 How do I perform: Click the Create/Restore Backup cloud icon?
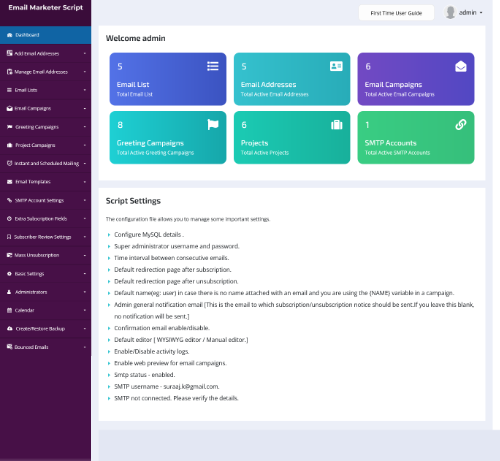click(10, 329)
